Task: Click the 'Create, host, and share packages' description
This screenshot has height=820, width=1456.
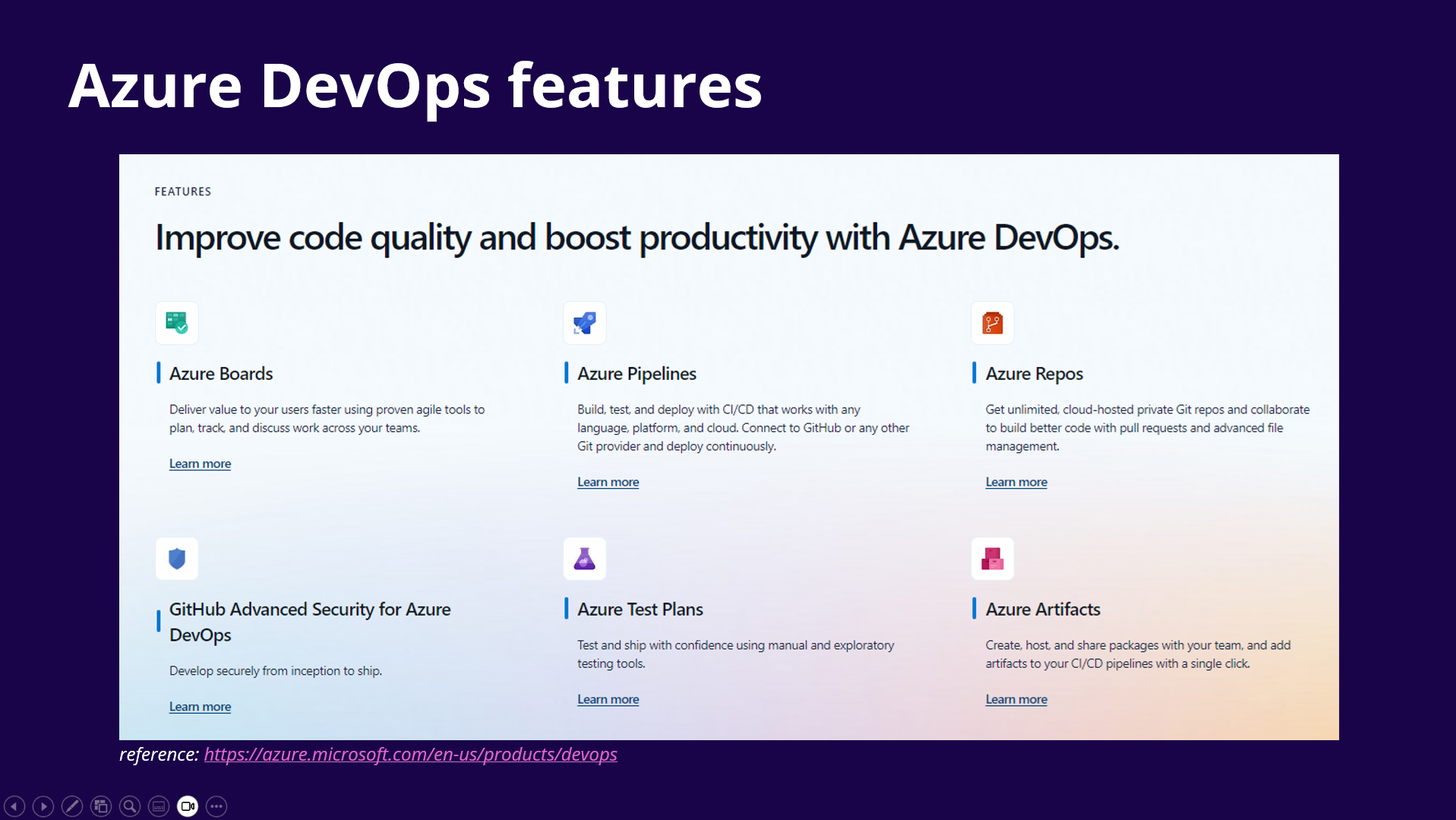Action: point(1138,654)
